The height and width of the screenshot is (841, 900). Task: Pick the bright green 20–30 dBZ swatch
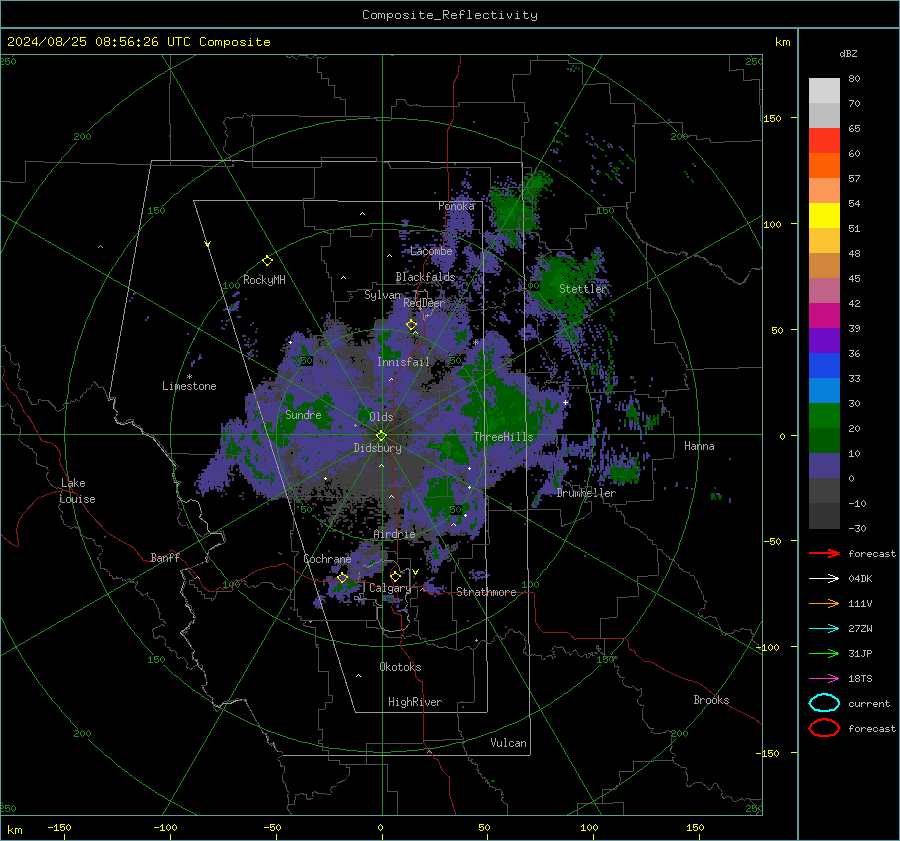pos(824,416)
